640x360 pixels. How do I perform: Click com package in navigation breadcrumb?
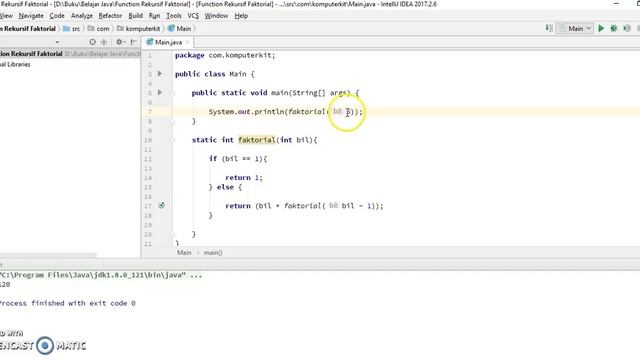coord(98,29)
